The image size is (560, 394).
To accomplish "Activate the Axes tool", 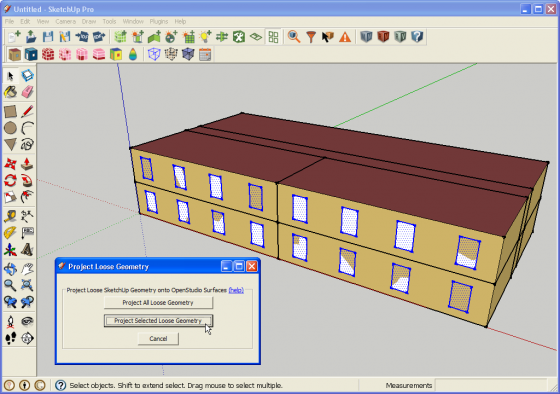I will point(10,250).
